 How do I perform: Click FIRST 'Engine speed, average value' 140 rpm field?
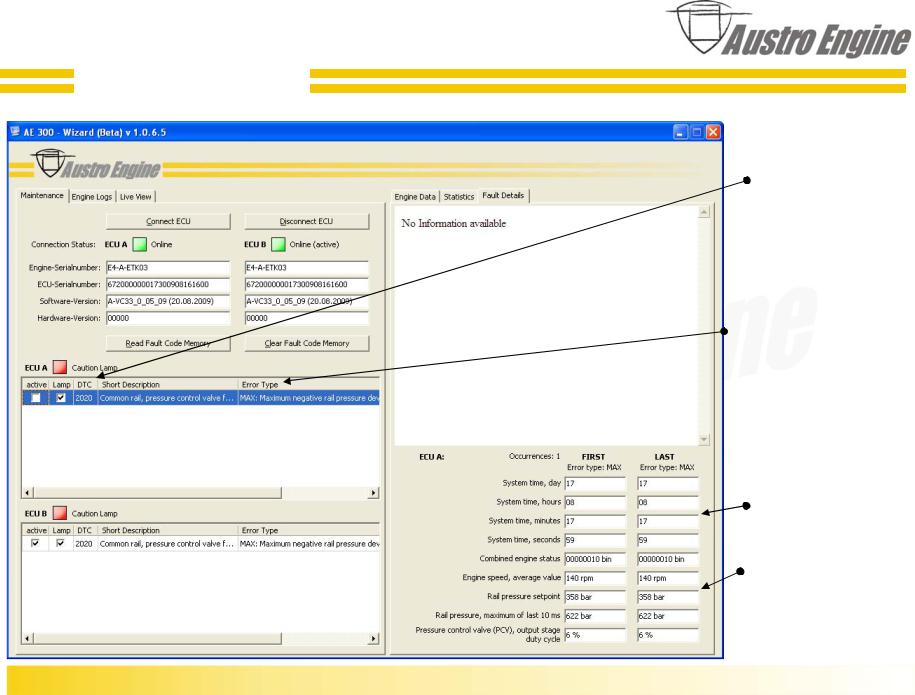click(595, 578)
